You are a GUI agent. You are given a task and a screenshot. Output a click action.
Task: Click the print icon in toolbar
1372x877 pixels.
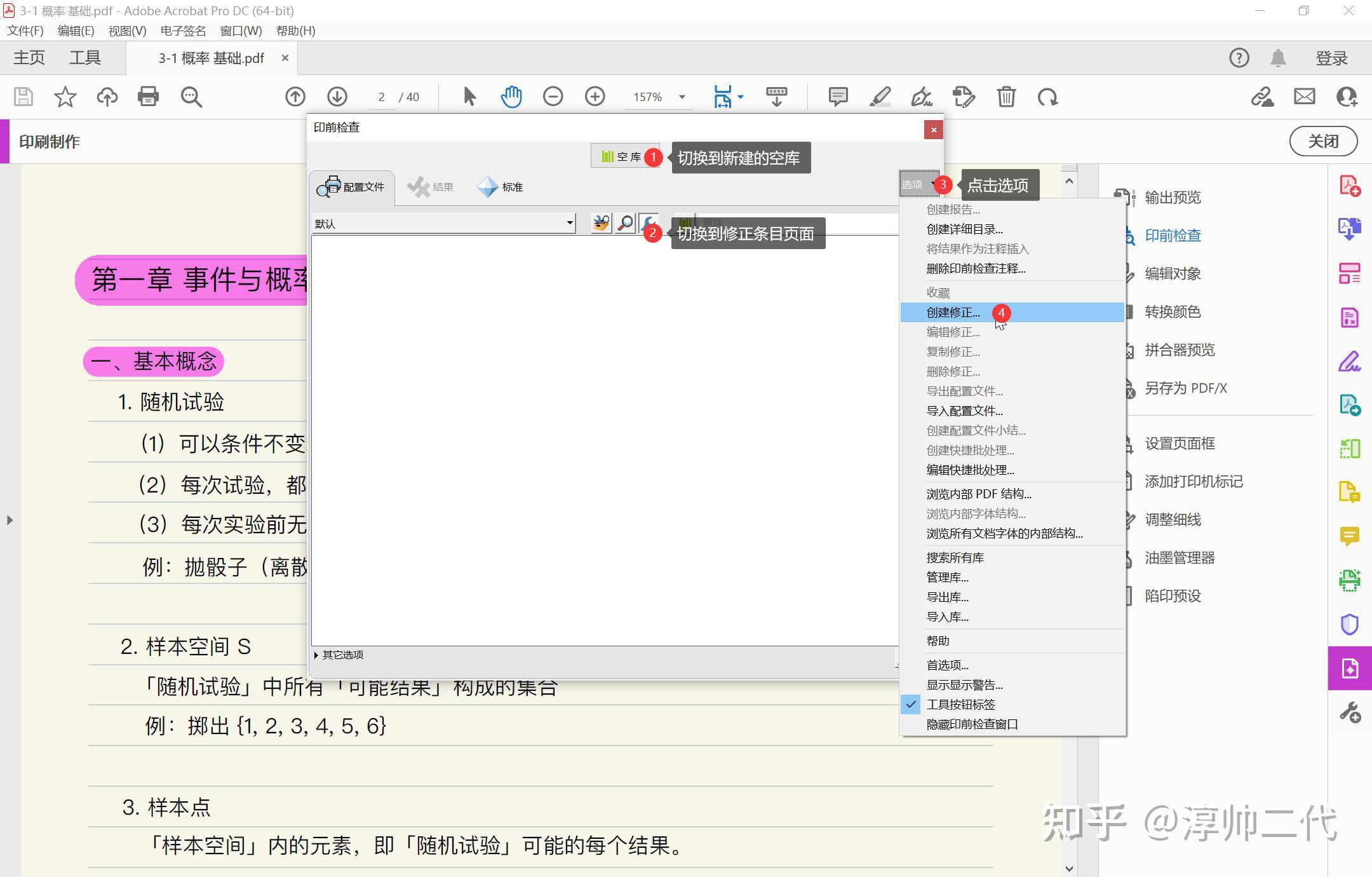click(148, 97)
